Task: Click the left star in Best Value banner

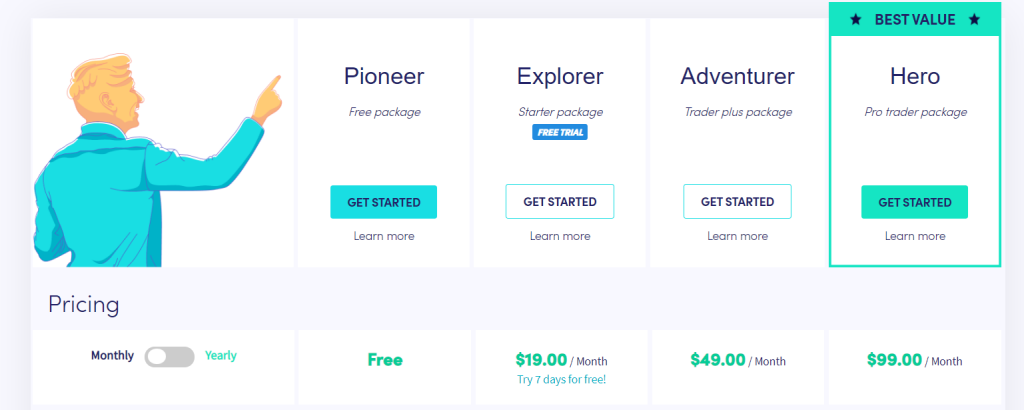Action: coord(856,20)
